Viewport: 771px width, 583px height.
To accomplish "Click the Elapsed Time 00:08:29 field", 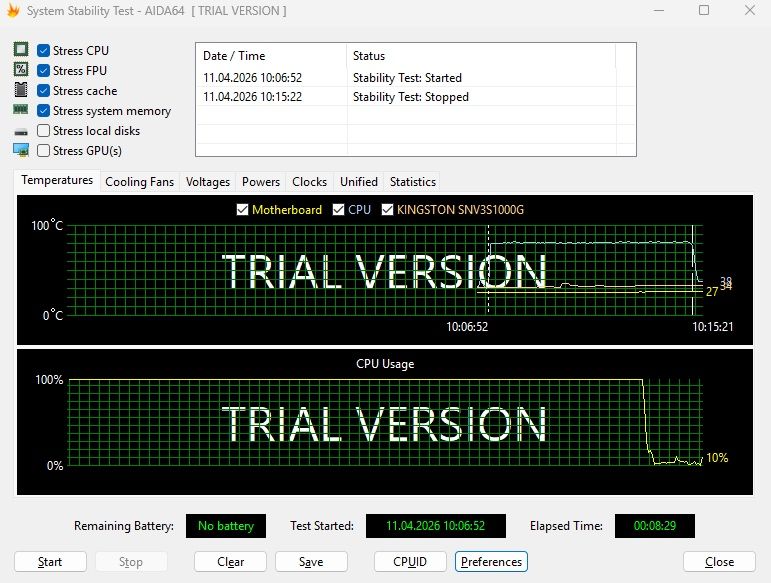I will [x=655, y=526].
